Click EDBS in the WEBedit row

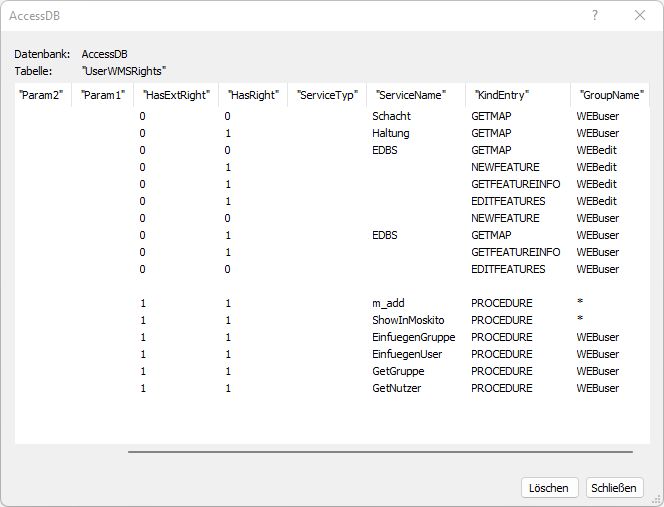tap(385, 150)
